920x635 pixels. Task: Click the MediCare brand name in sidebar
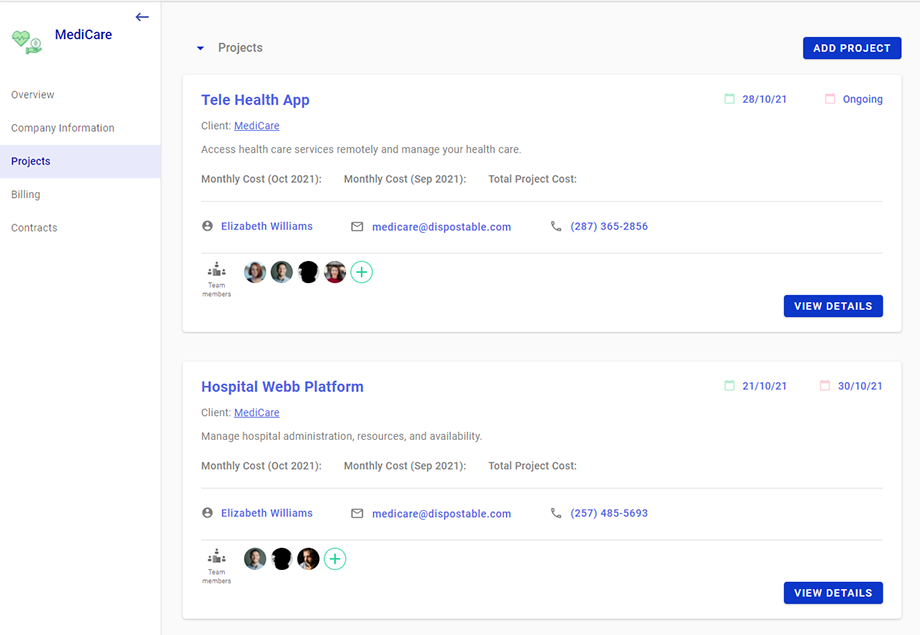(83, 35)
